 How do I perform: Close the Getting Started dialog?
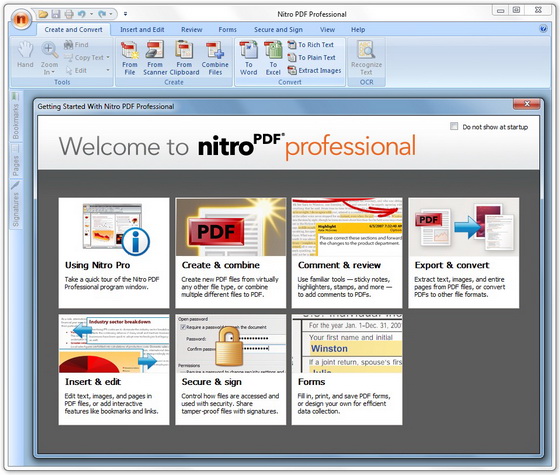click(527, 104)
